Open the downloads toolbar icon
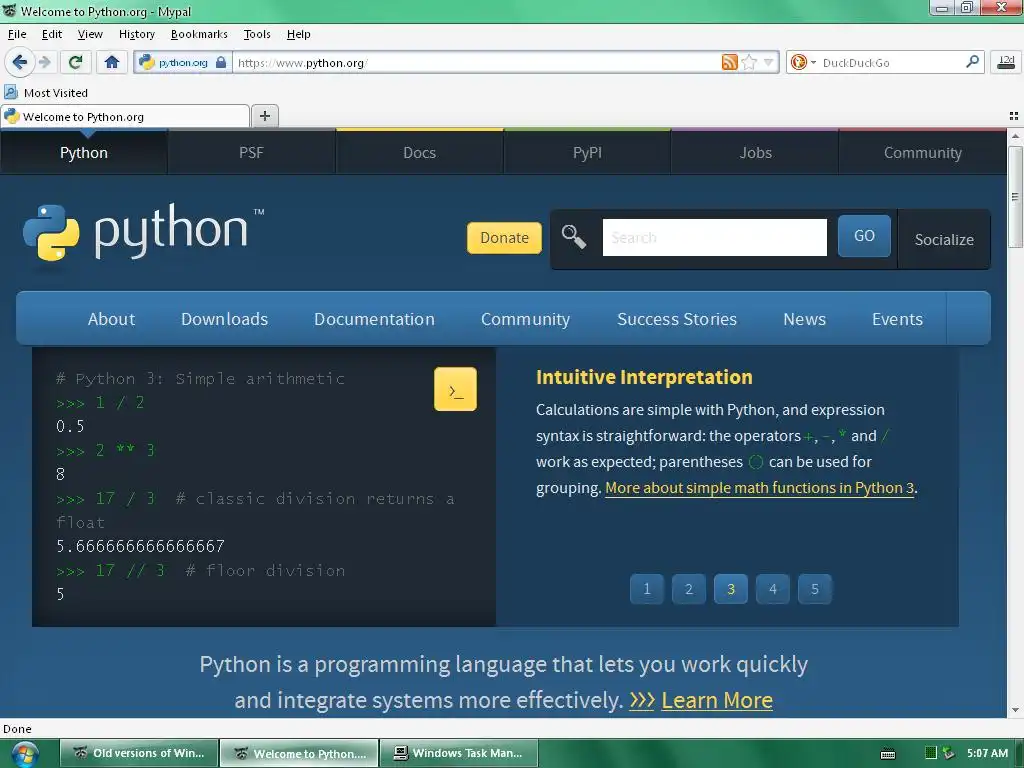 [1006, 63]
